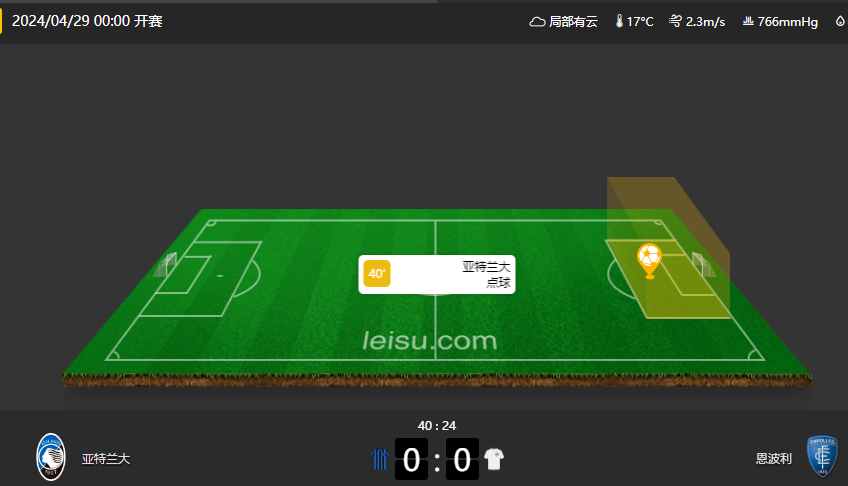848x486 pixels.
Task: Click the home team score digit
Action: click(412, 459)
